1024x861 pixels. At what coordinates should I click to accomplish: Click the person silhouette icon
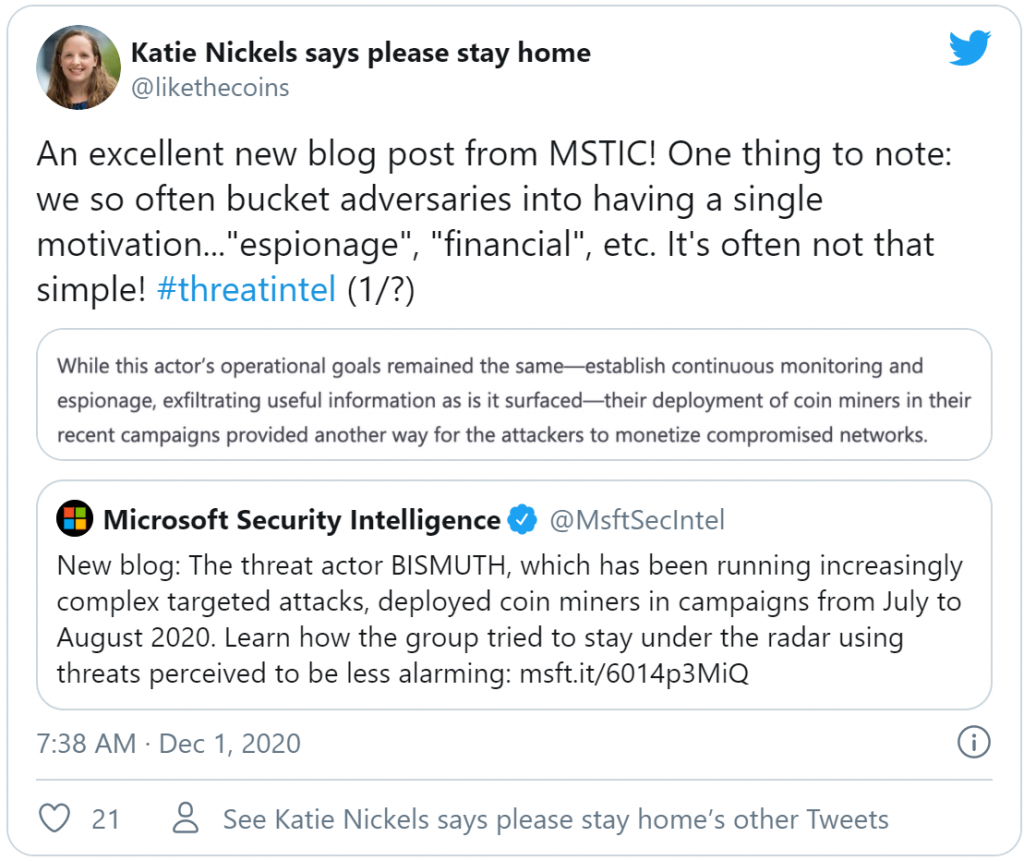(186, 819)
